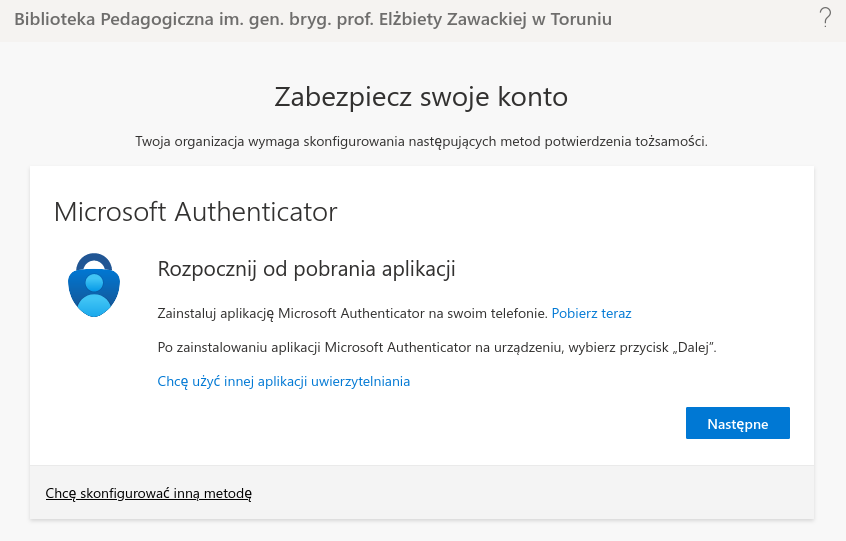The height and width of the screenshot is (541, 846).
Task: Click the word "Elżbiety" in the organization name
Action: (x=417, y=19)
